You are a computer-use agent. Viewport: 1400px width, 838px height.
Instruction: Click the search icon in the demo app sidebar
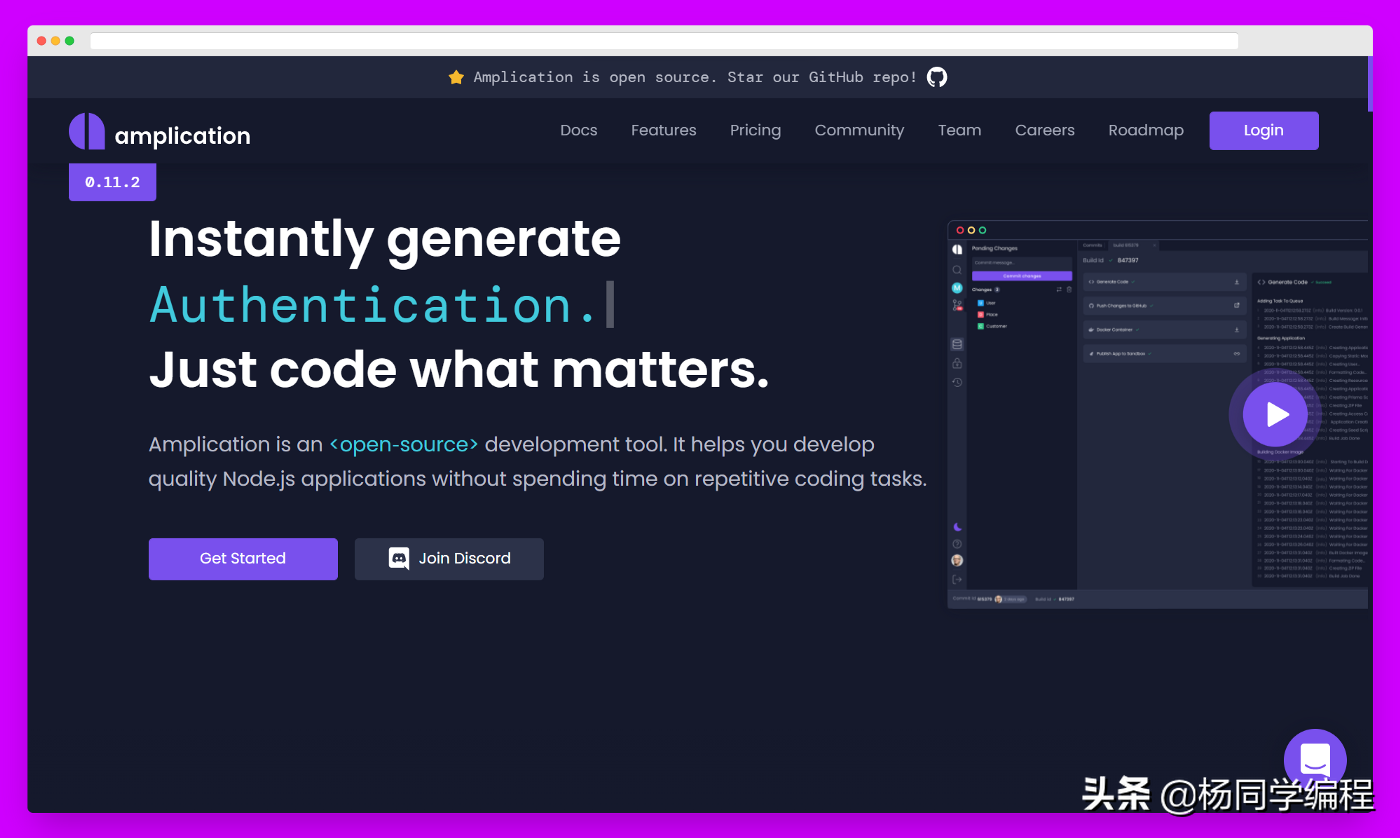point(957,270)
